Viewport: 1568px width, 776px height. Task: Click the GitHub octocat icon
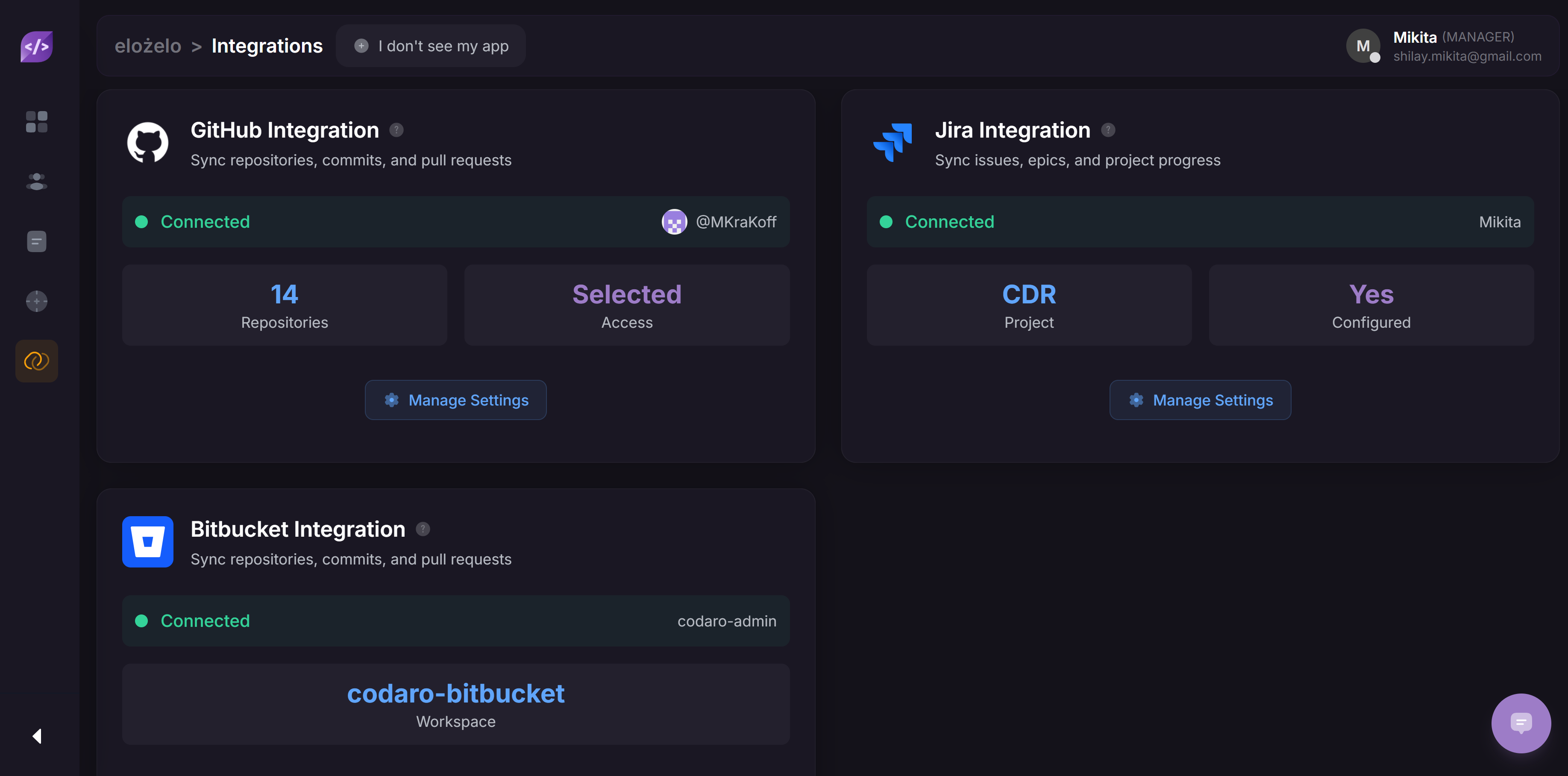(147, 142)
